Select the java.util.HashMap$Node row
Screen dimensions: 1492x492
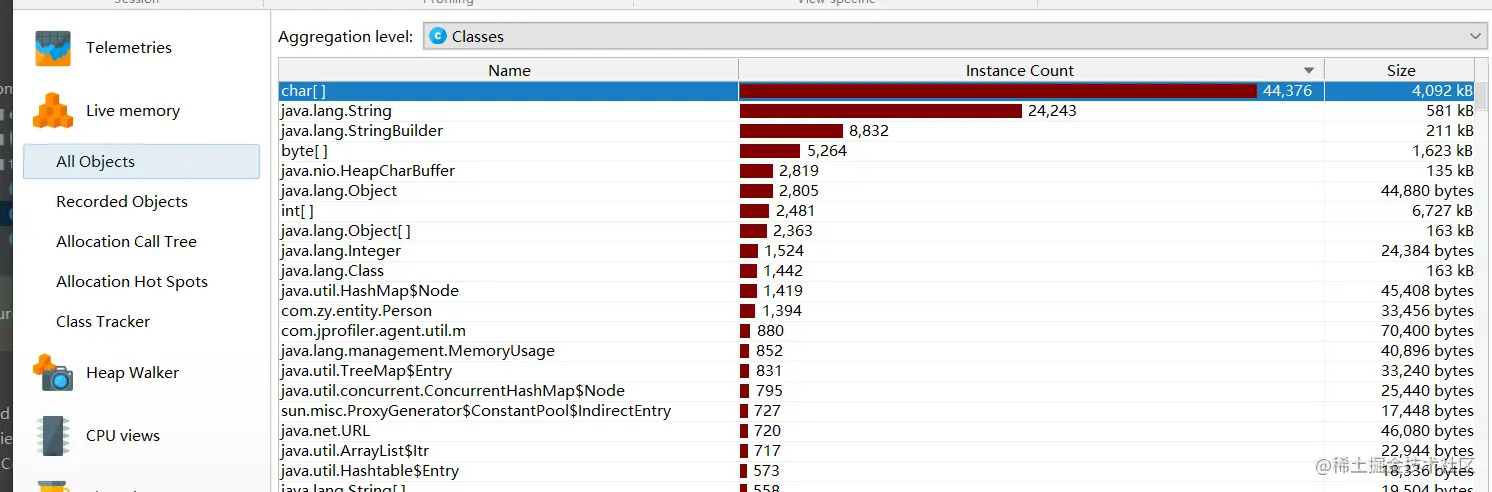click(x=878, y=291)
